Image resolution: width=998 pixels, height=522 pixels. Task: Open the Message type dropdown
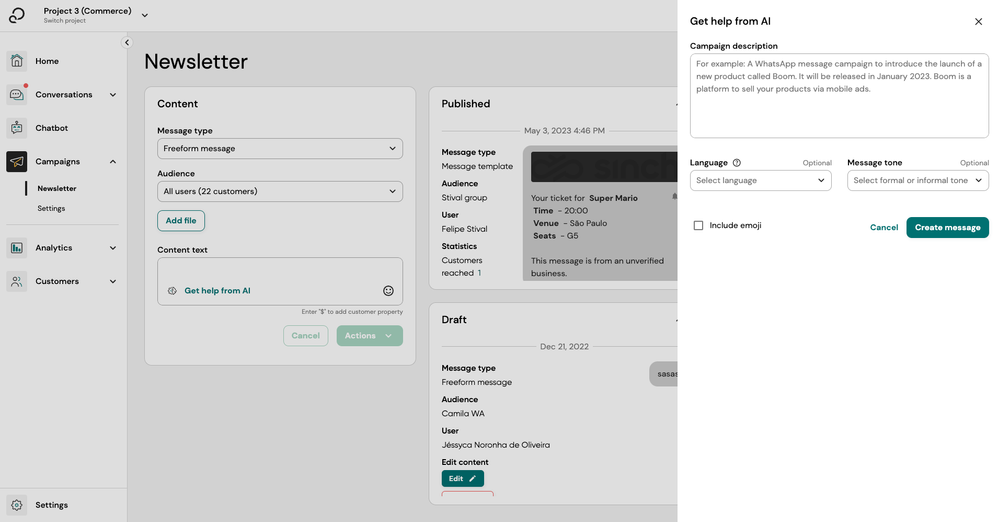point(280,148)
